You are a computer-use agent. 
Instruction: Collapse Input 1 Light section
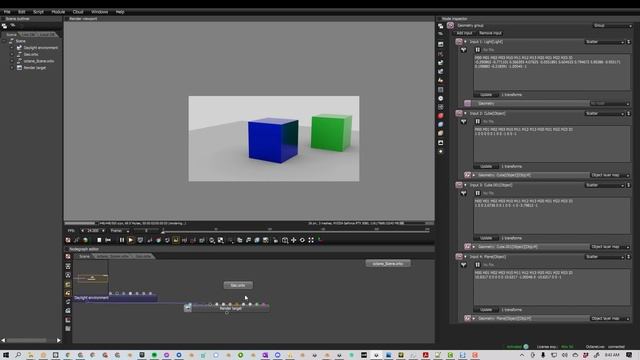[465, 42]
